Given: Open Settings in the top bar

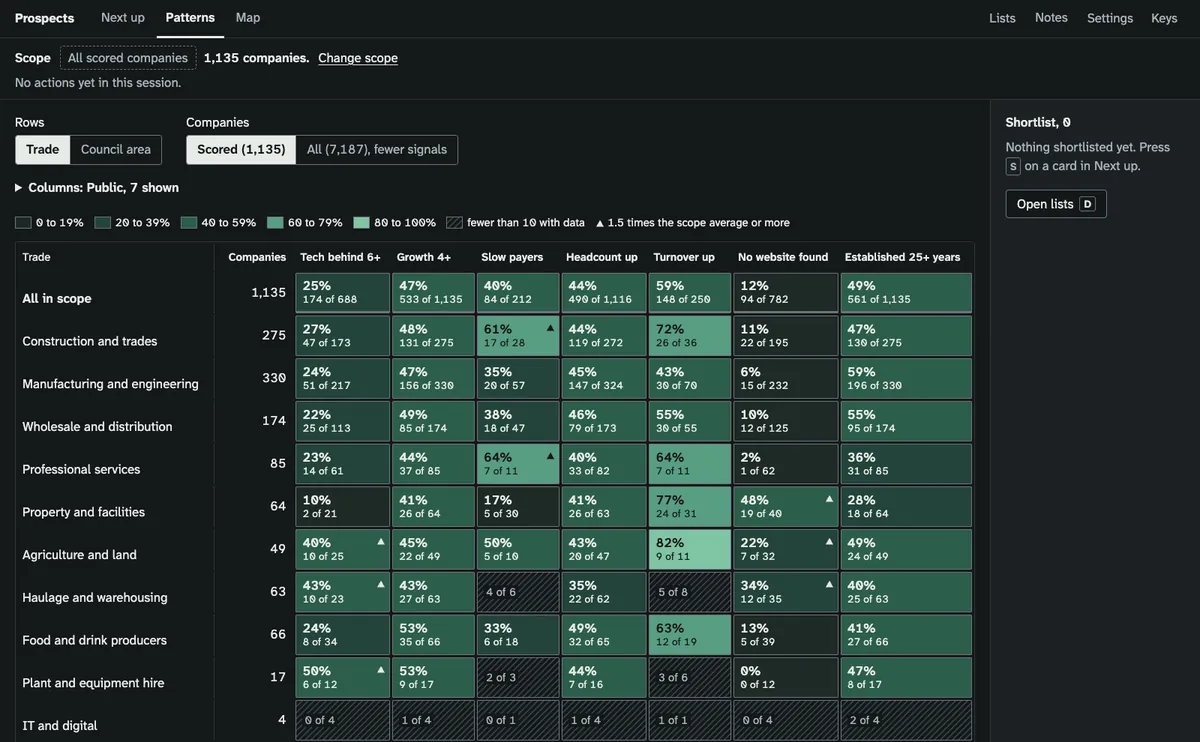Looking at the screenshot, I should tap(1110, 18).
